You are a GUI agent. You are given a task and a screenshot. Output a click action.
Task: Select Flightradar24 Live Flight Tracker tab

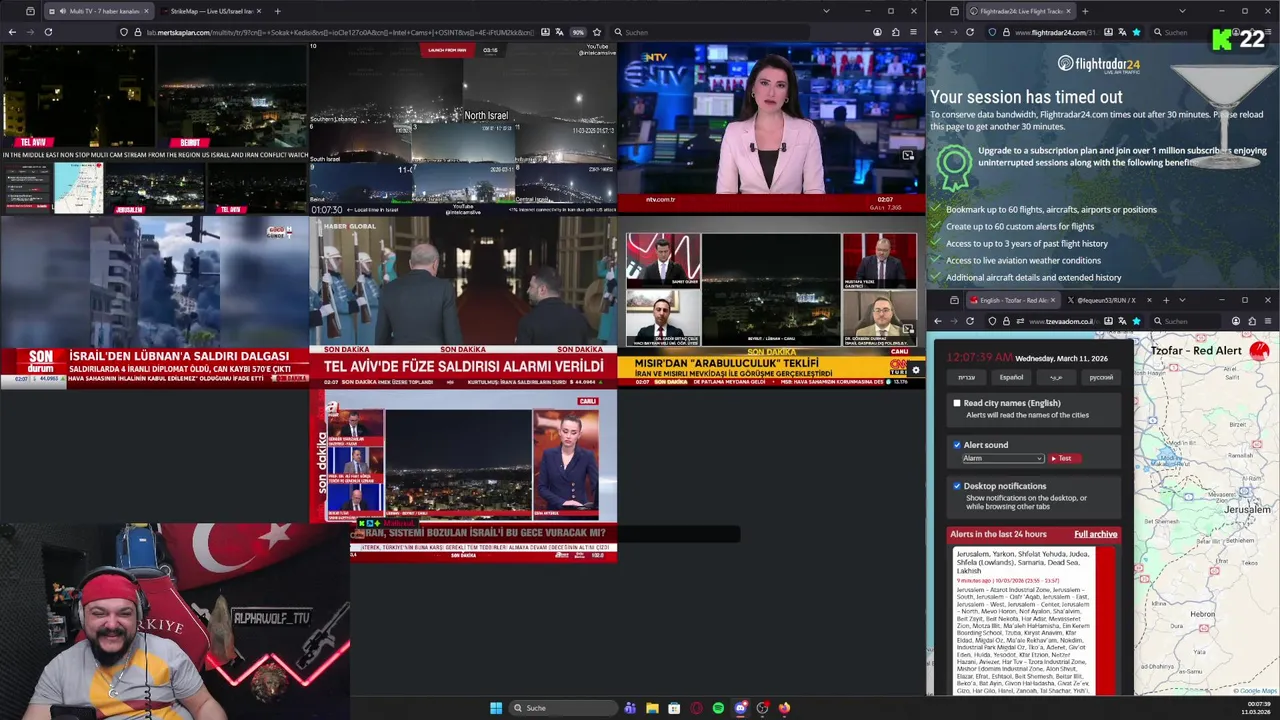pos(1020,11)
